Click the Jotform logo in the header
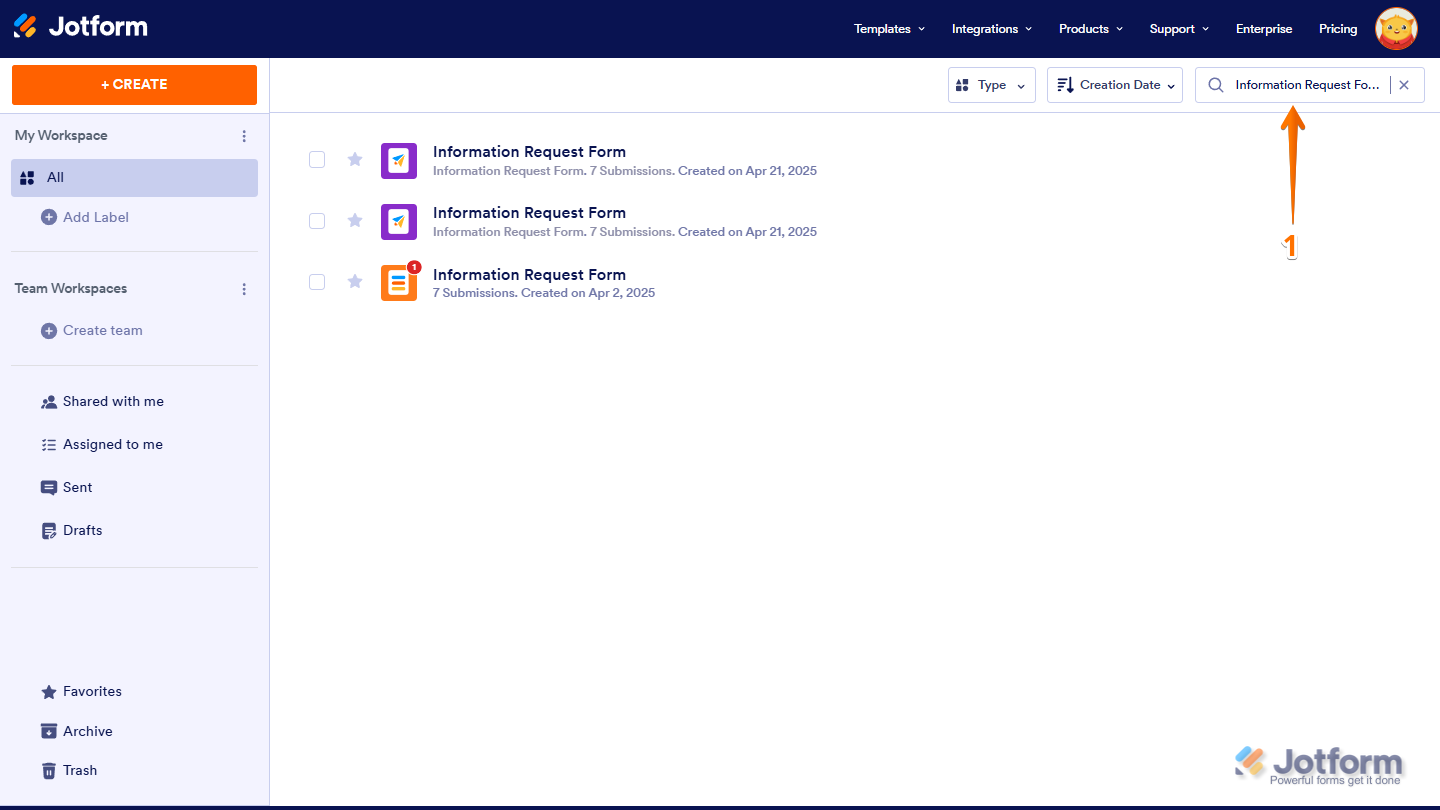 [x=80, y=27]
